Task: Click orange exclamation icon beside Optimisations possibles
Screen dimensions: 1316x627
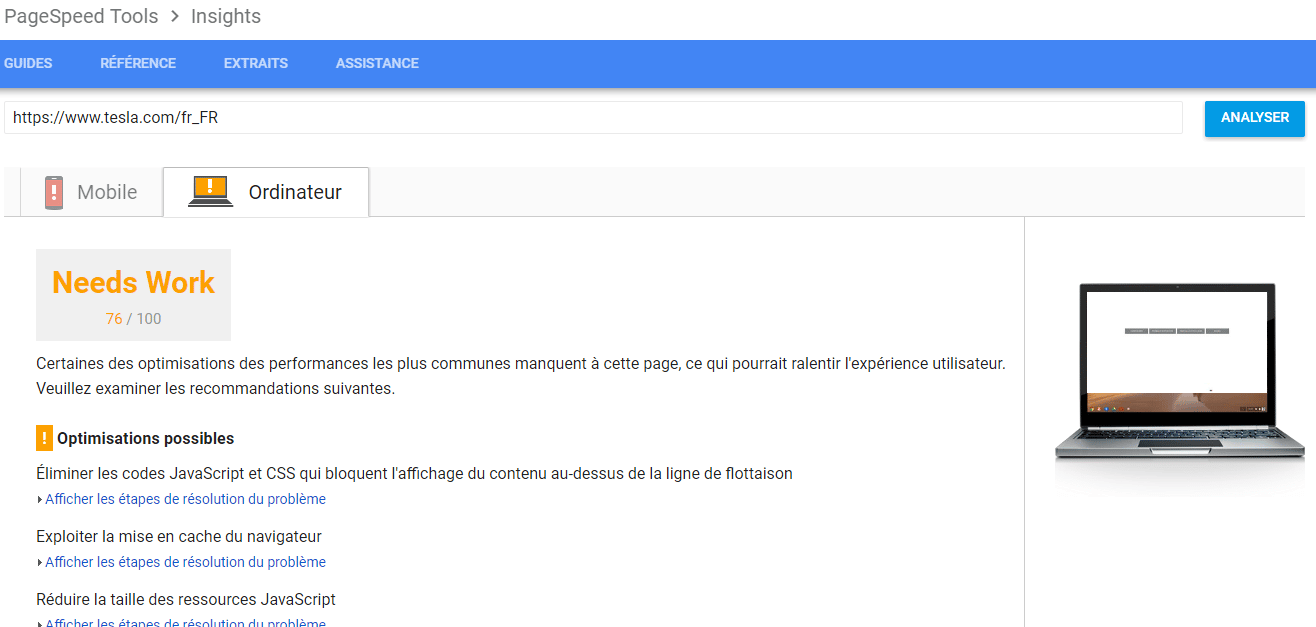Action: [x=44, y=438]
